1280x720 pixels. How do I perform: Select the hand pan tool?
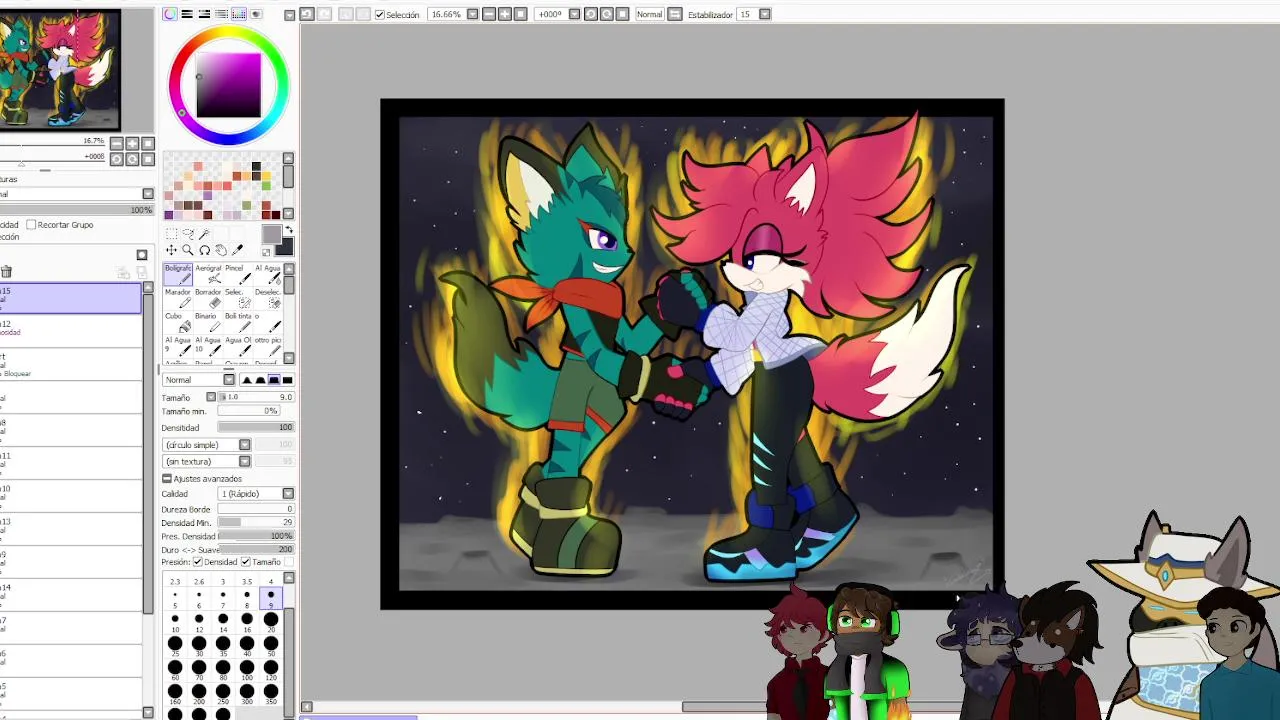pyautogui.click(x=221, y=250)
